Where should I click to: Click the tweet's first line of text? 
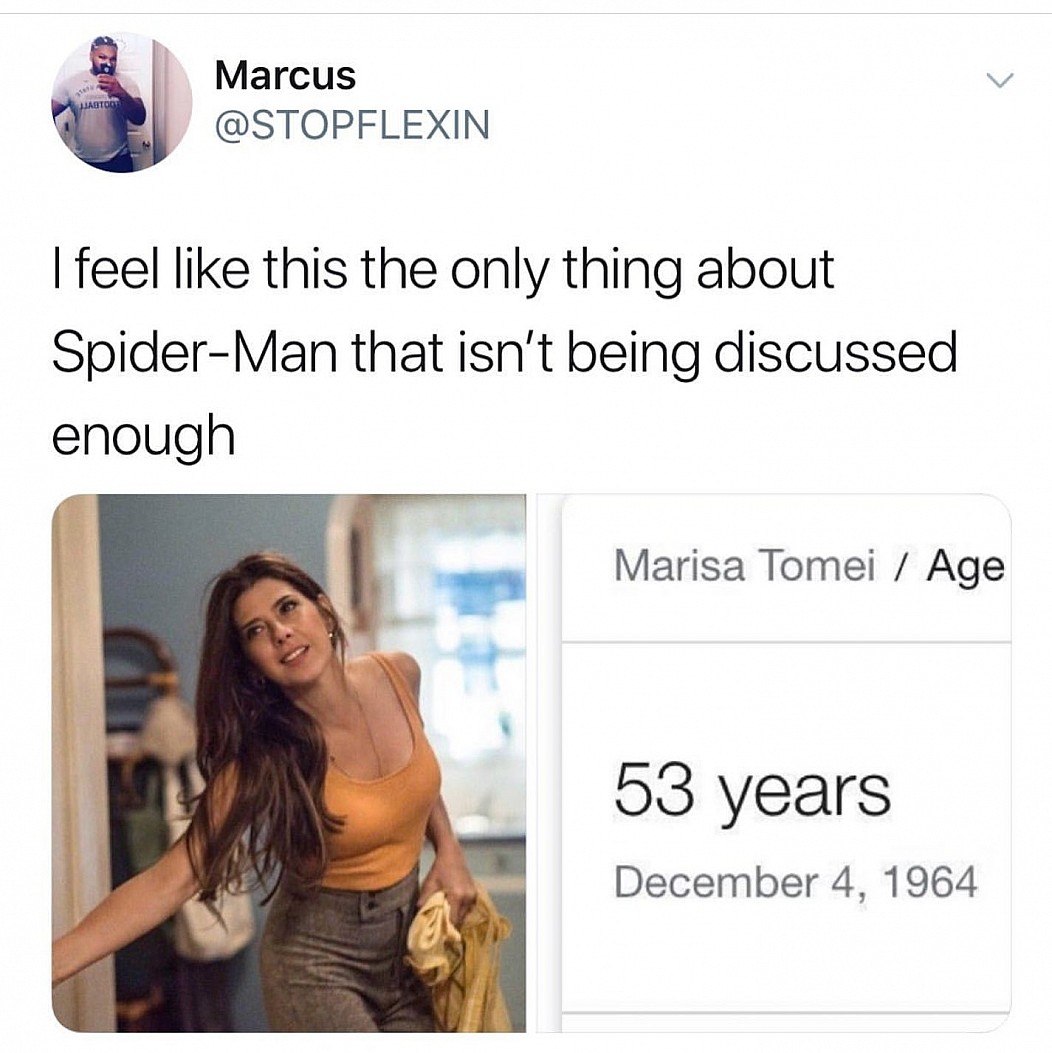tap(443, 269)
